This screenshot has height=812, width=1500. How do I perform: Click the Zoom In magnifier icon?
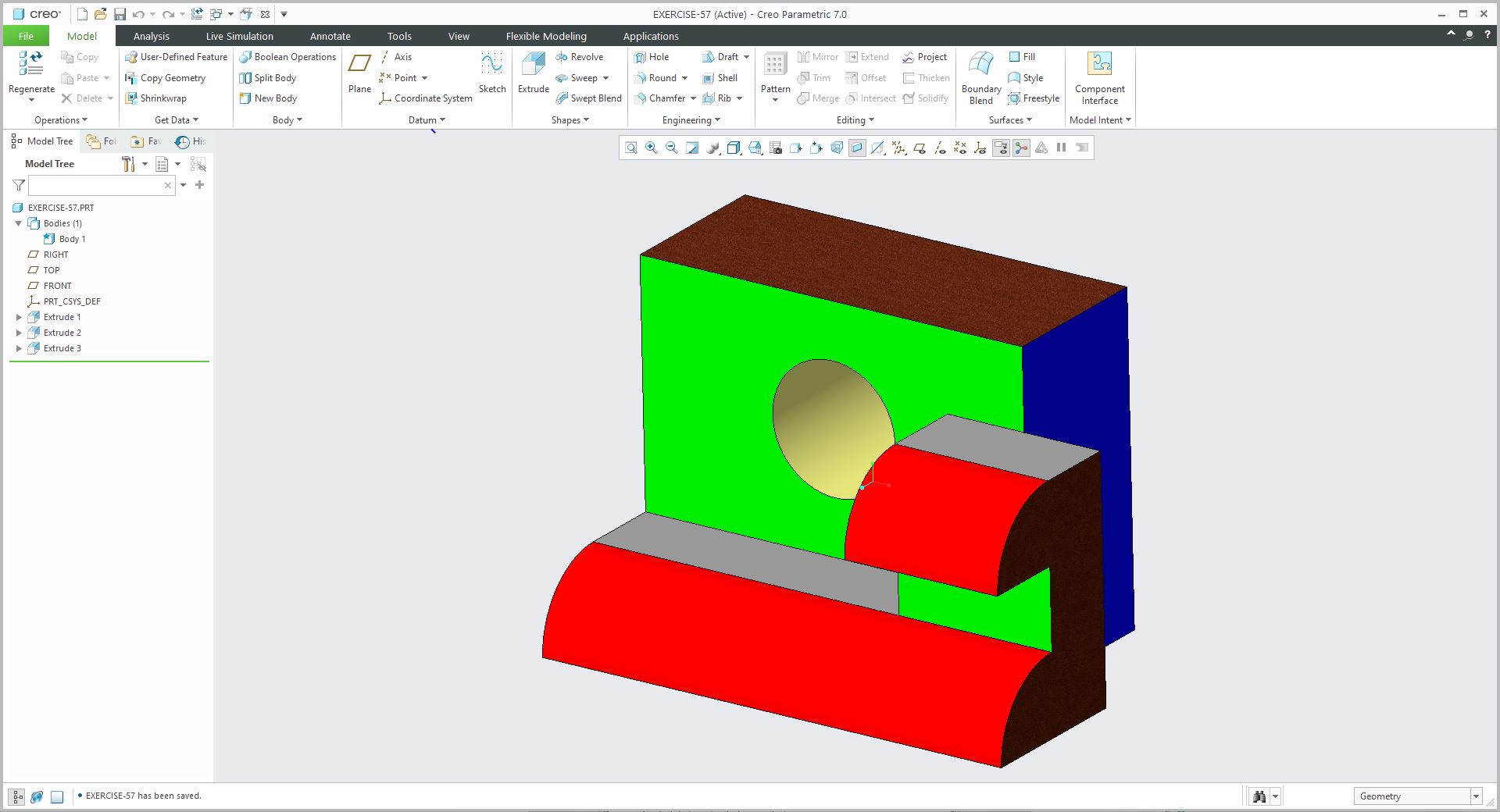[x=652, y=148]
